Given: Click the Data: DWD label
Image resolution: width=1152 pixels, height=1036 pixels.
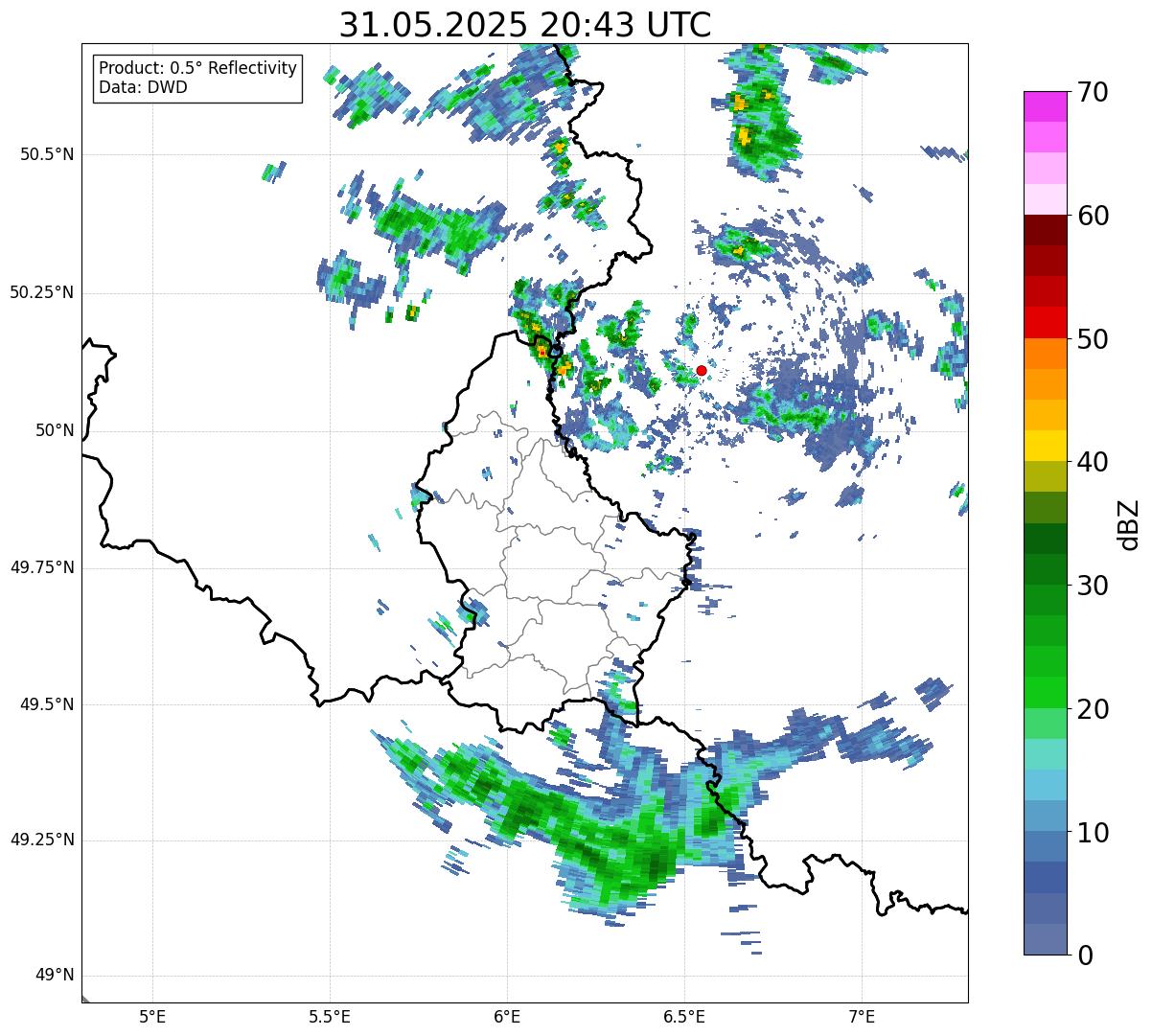Looking at the screenshot, I should [144, 87].
